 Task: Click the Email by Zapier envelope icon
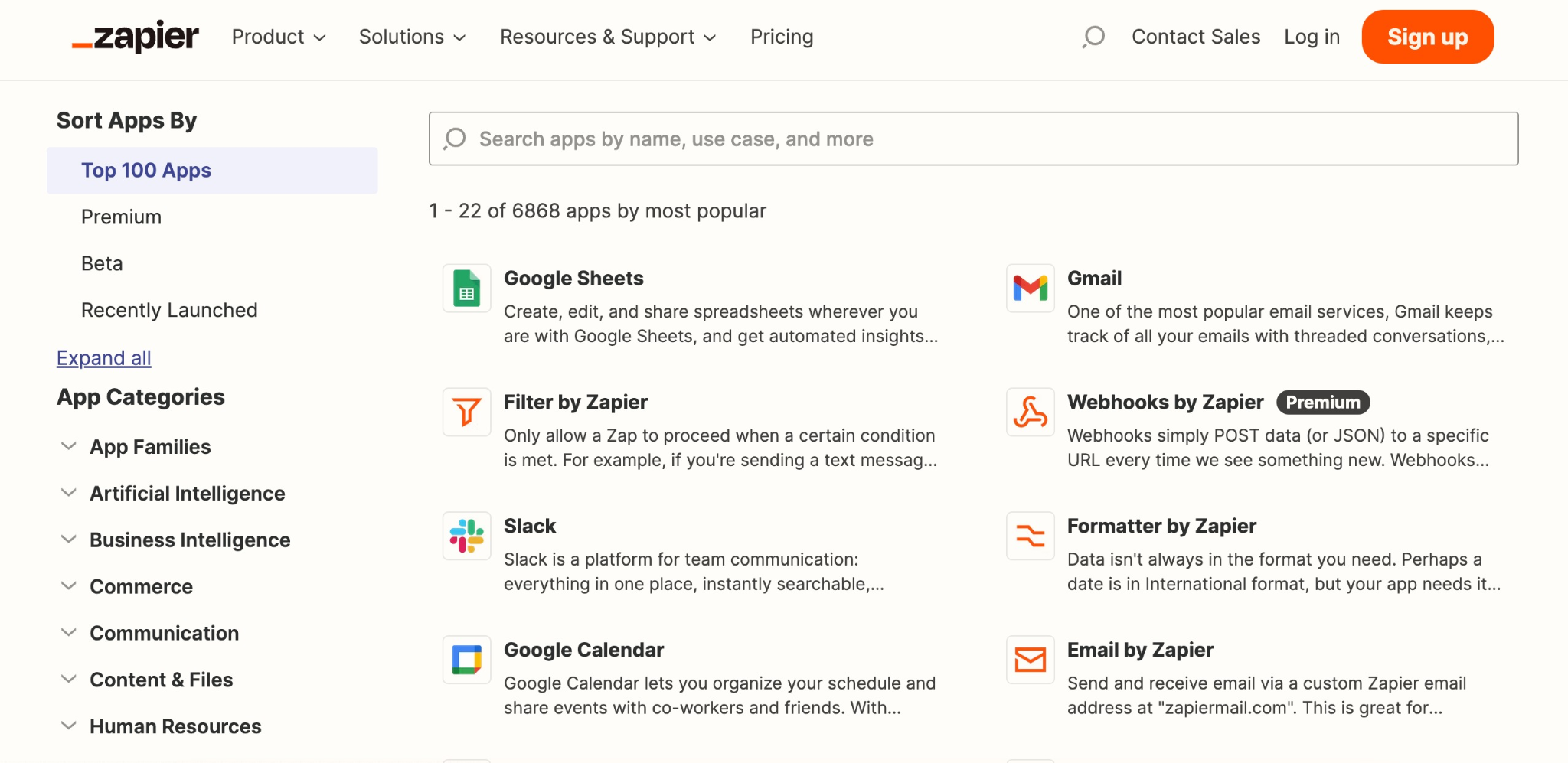1030,660
